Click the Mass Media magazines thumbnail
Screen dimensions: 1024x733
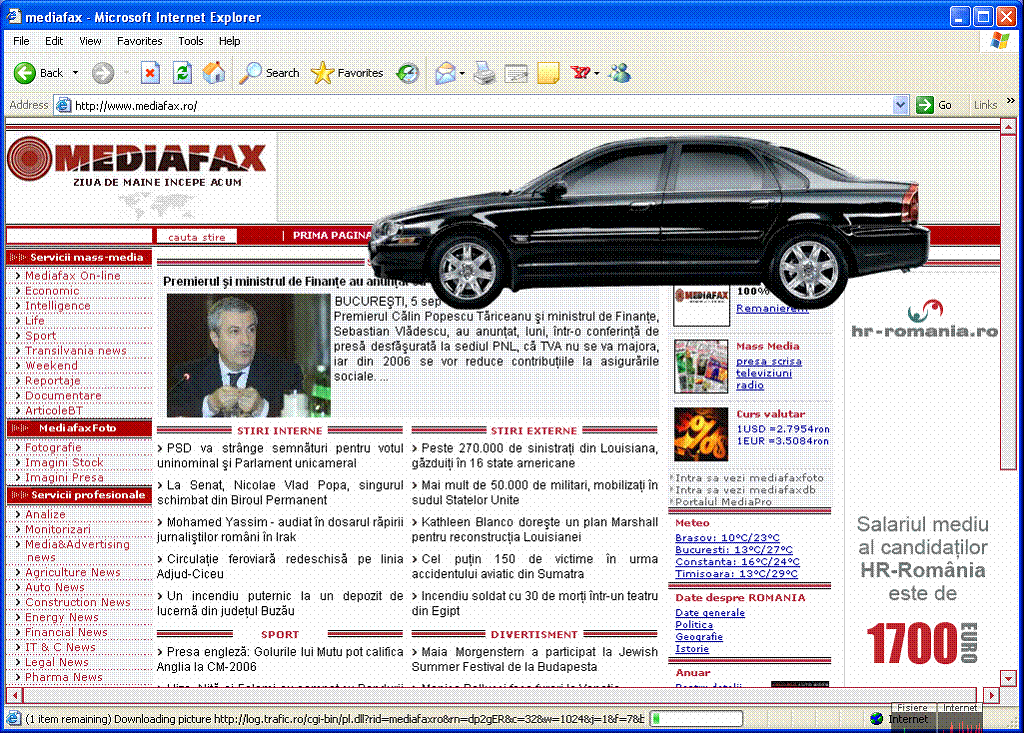tap(701, 366)
